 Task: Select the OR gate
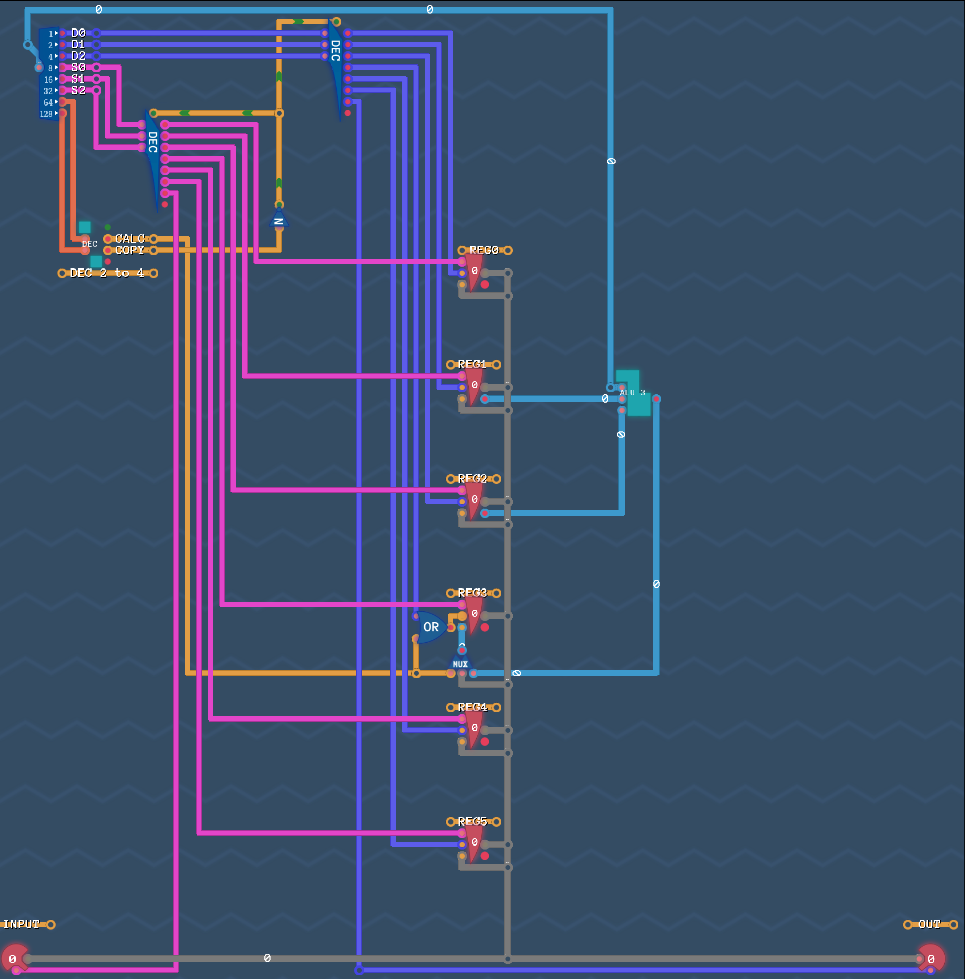pos(430,628)
